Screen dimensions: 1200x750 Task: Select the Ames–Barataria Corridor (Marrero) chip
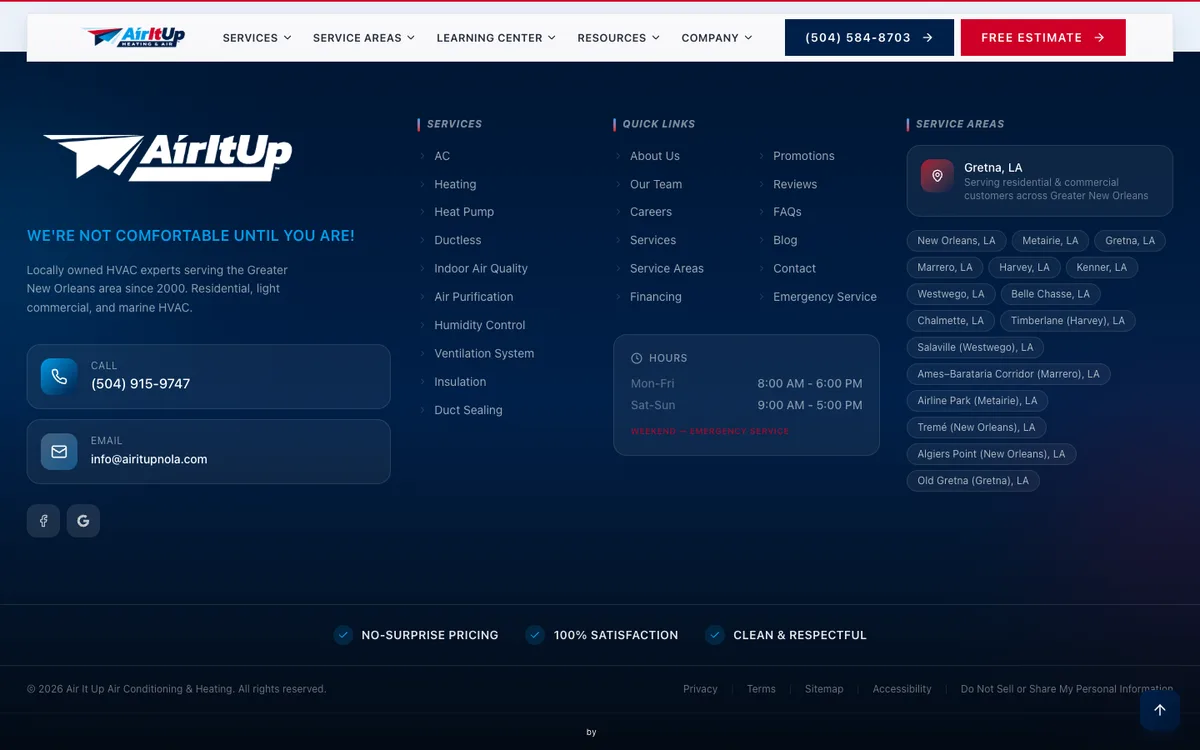coord(1009,374)
